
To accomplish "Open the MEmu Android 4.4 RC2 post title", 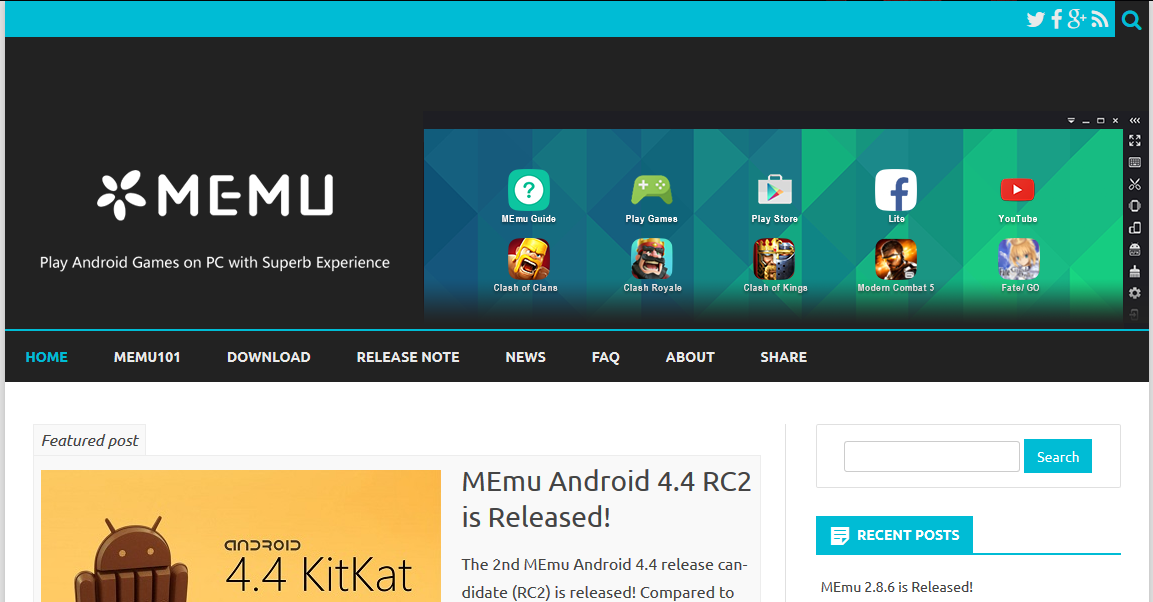I will point(607,499).
